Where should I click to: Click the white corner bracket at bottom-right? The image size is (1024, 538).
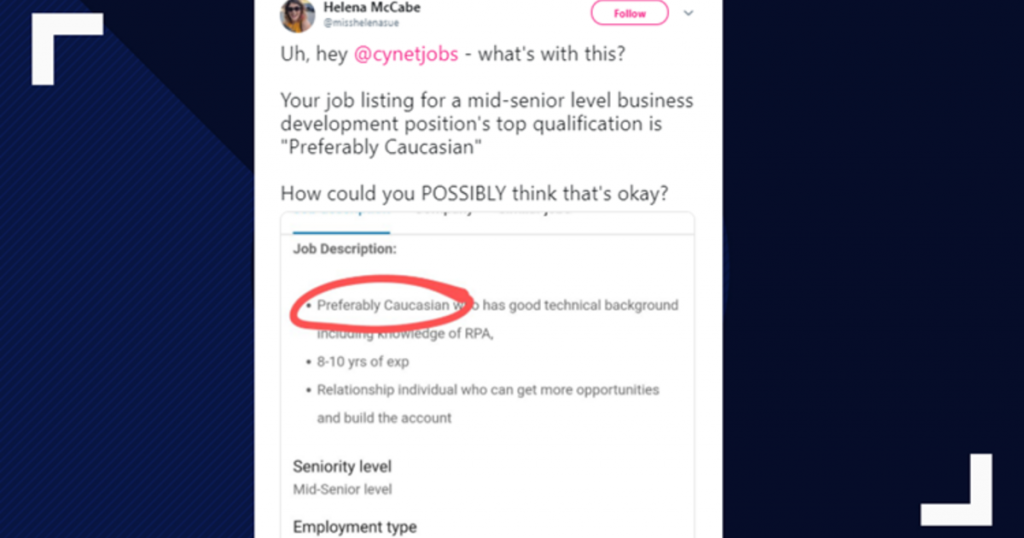click(x=960, y=492)
